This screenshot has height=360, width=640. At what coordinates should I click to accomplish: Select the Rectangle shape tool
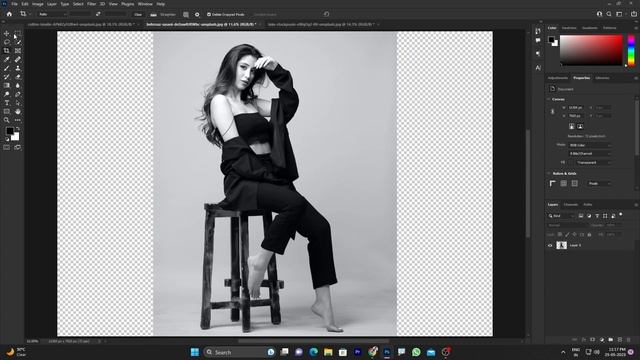click(7, 111)
